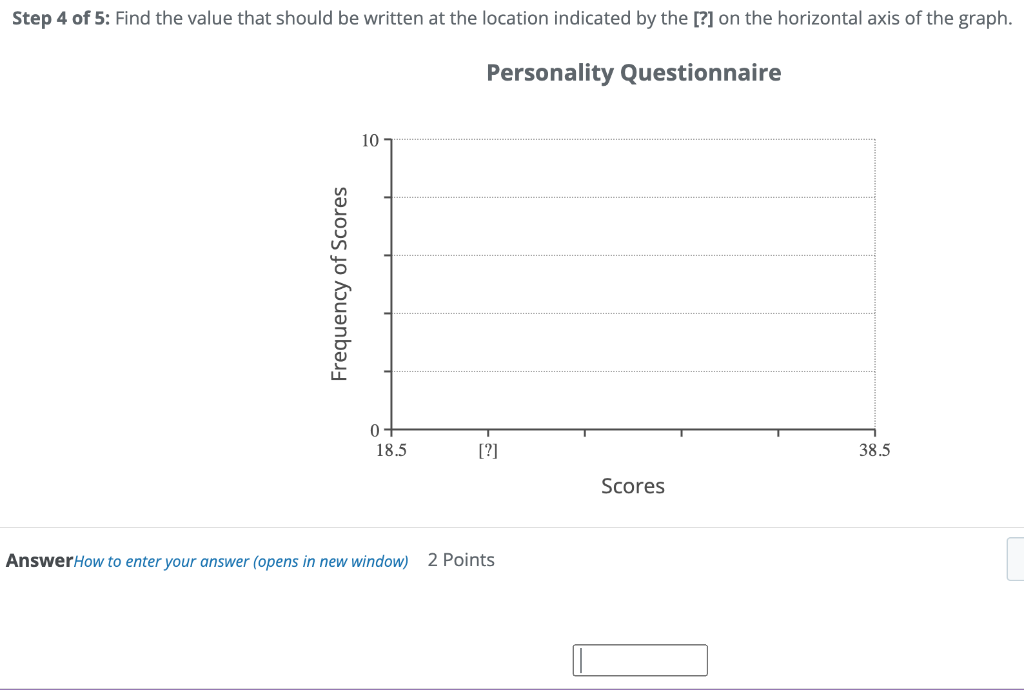Screen dimensions: 1024x690
Task: Click the 38.5 horizontal axis label
Action: coord(874,450)
